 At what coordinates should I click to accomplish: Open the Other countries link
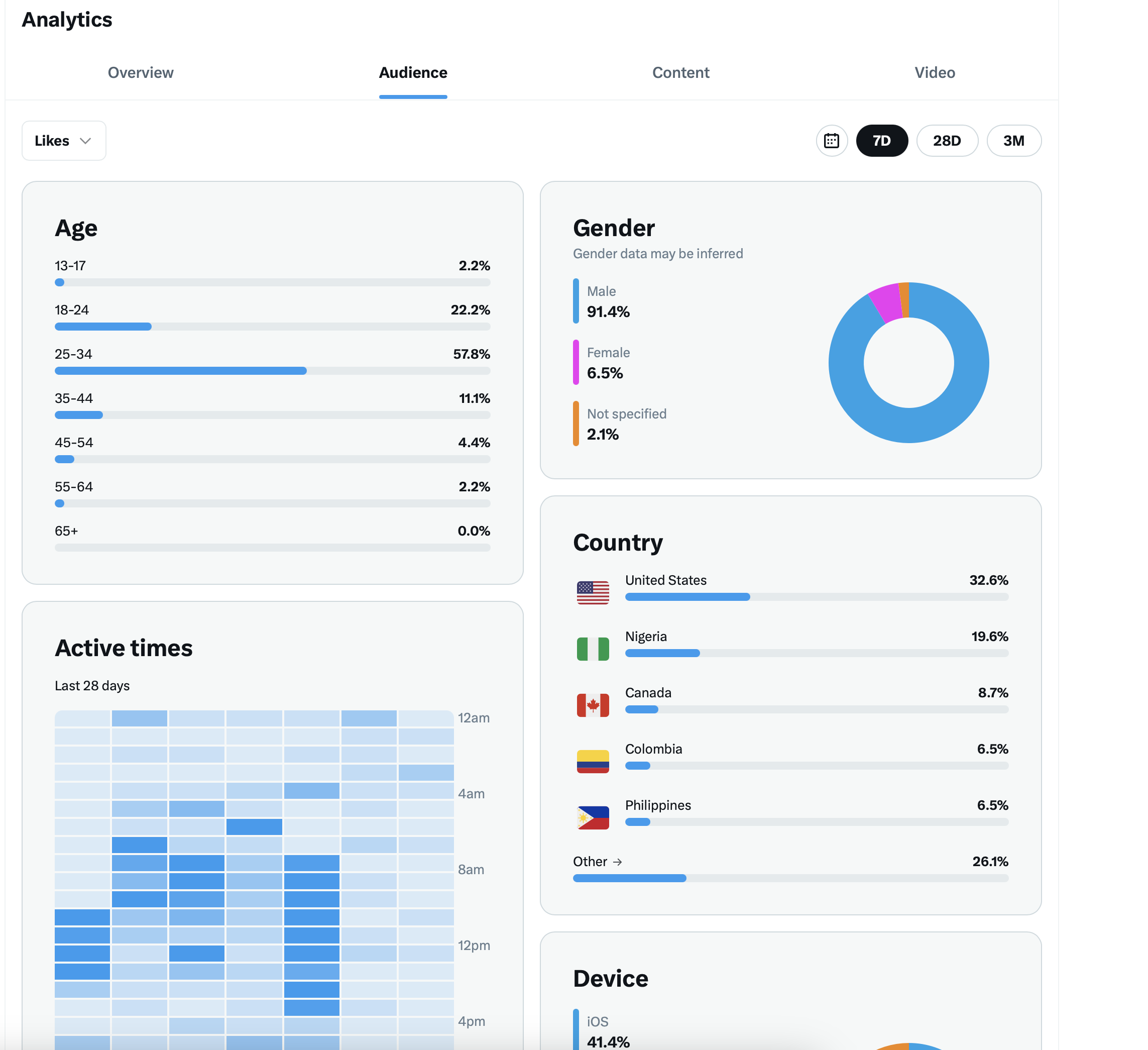[597, 862]
